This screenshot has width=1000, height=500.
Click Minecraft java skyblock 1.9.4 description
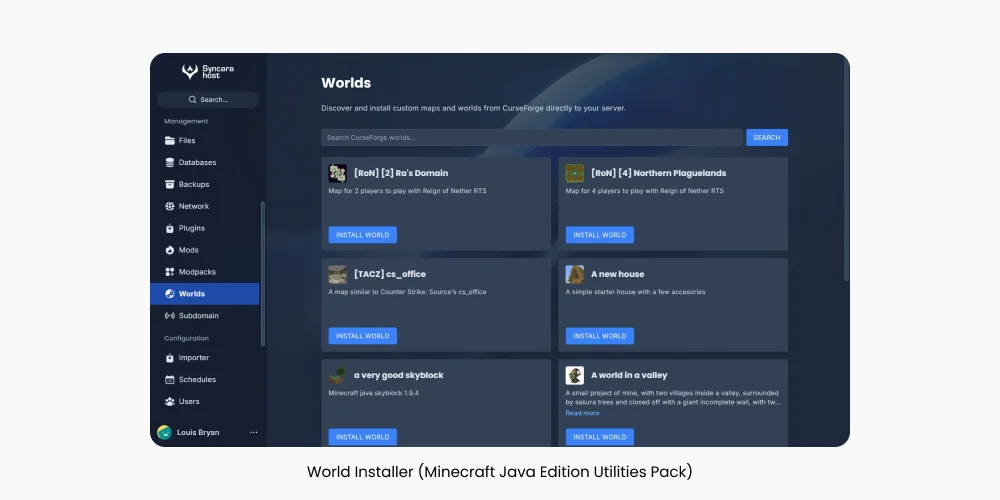coord(374,393)
